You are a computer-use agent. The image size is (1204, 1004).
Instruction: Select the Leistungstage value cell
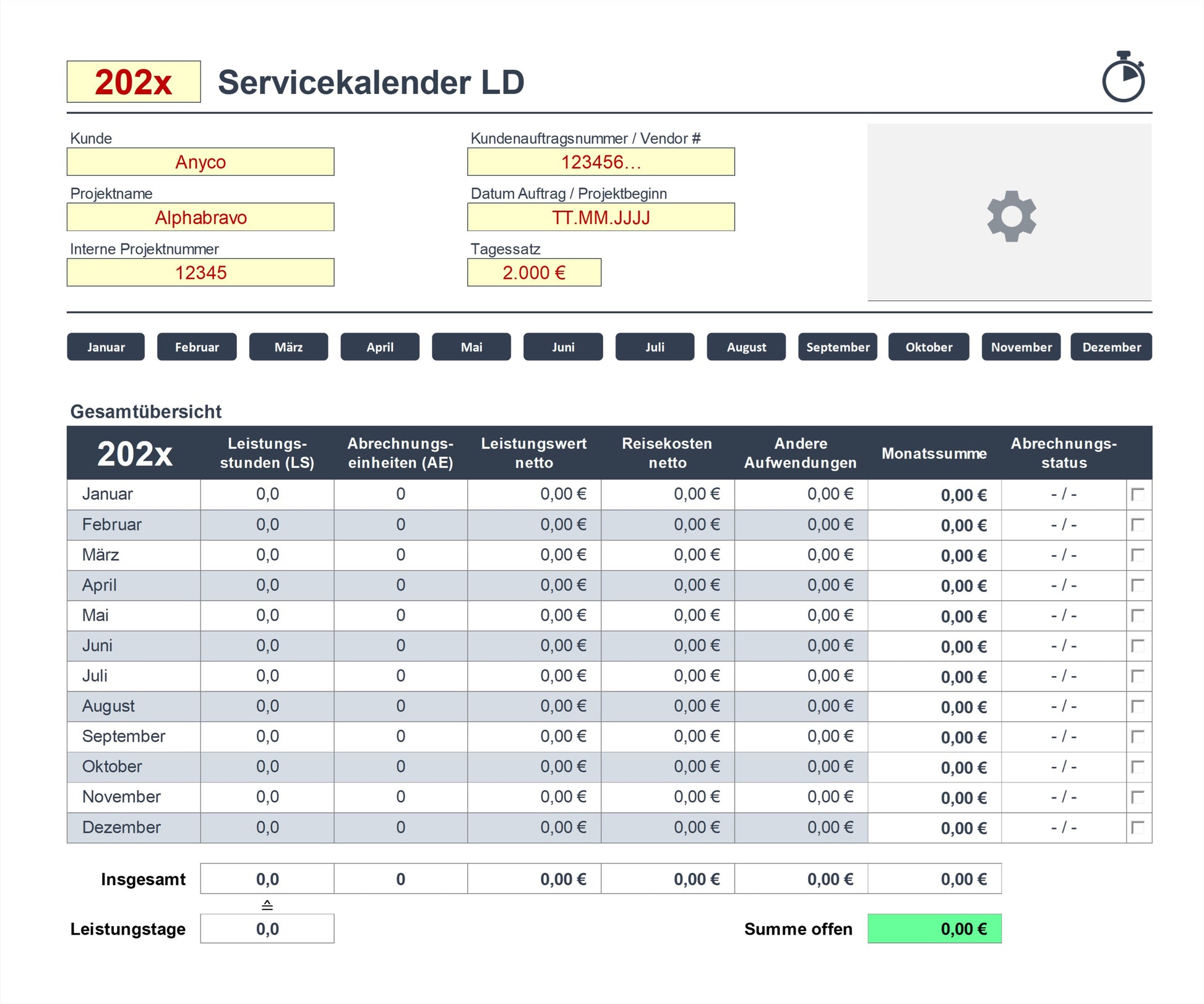coord(267,928)
